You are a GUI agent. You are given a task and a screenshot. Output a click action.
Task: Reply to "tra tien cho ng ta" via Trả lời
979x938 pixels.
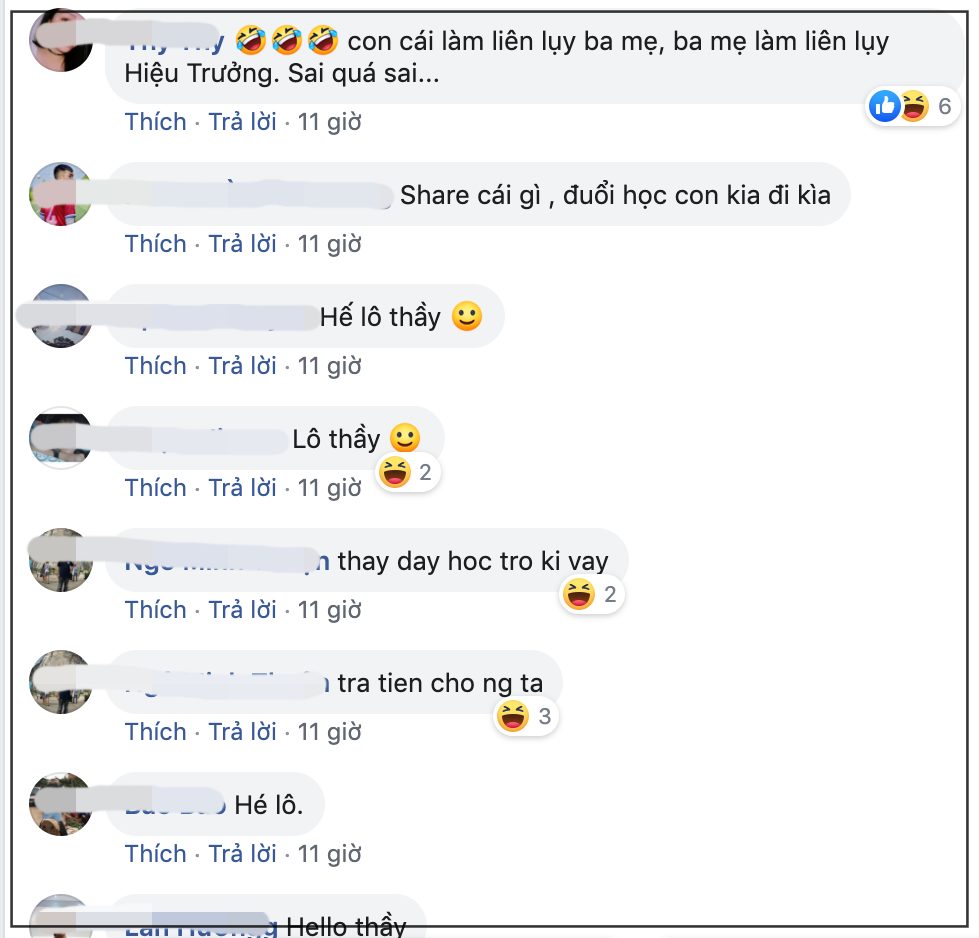242,732
